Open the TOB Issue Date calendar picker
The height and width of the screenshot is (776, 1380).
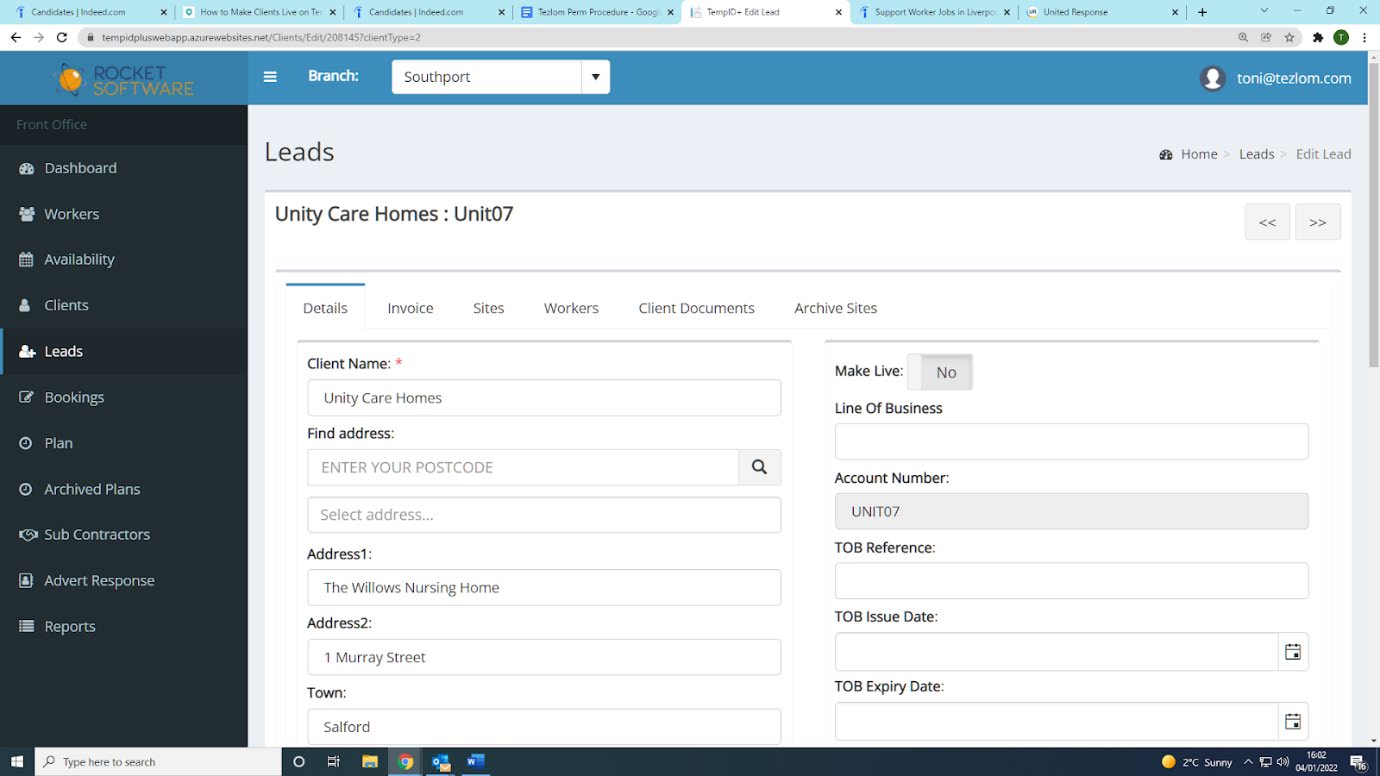pos(1292,652)
